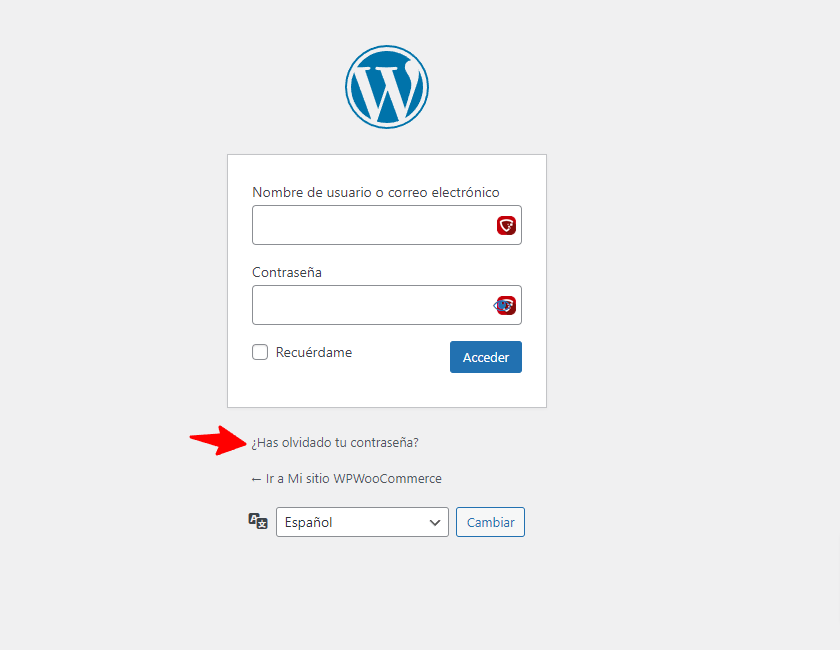Click the Recuérdame label text
Screen dimensions: 840x650
click(314, 352)
